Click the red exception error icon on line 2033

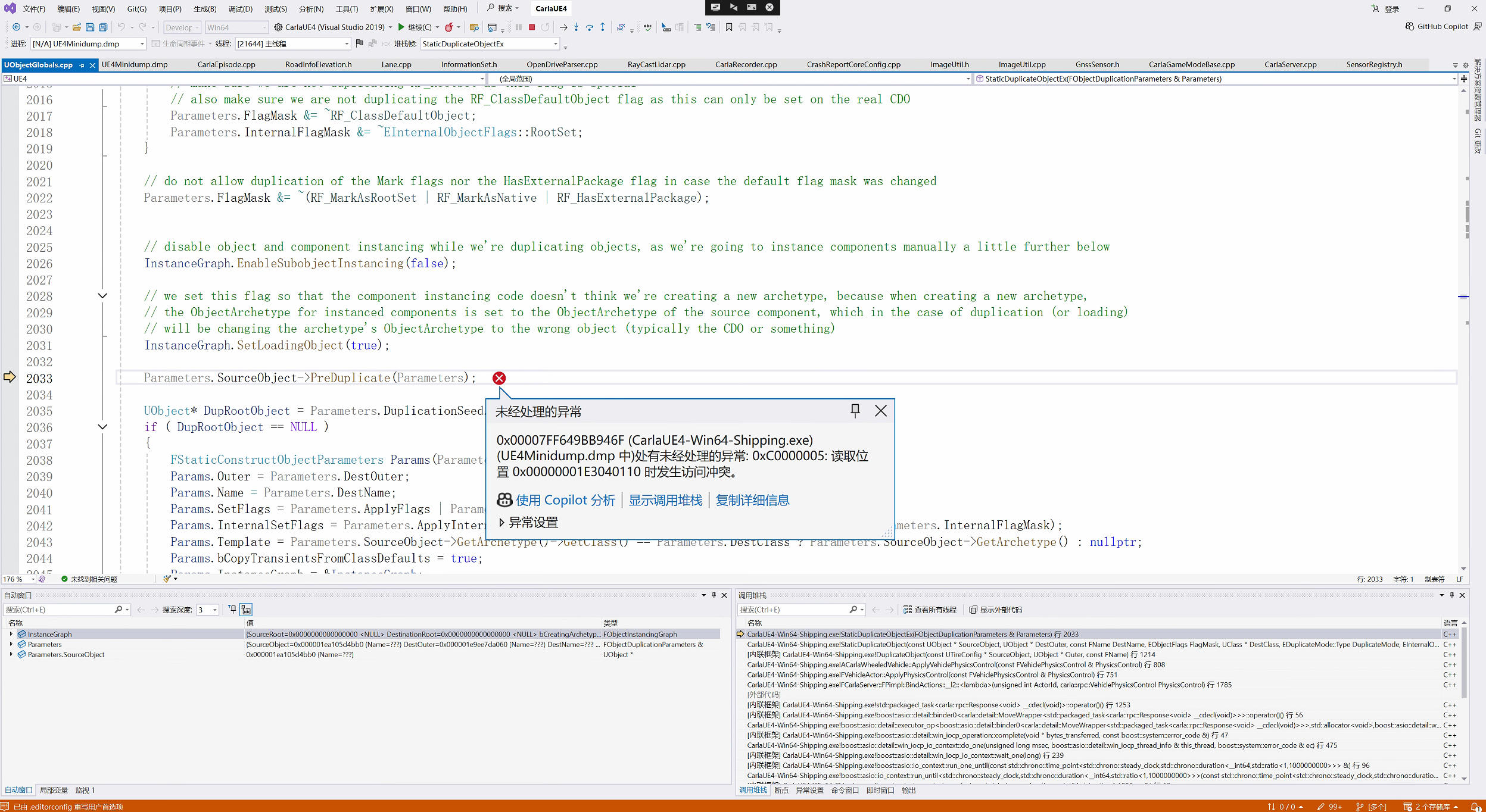tap(499, 378)
